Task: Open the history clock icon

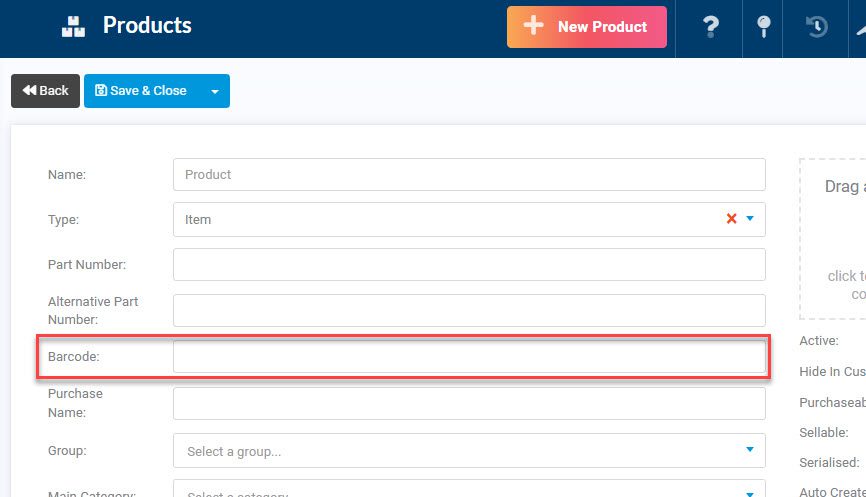Action: [816, 26]
